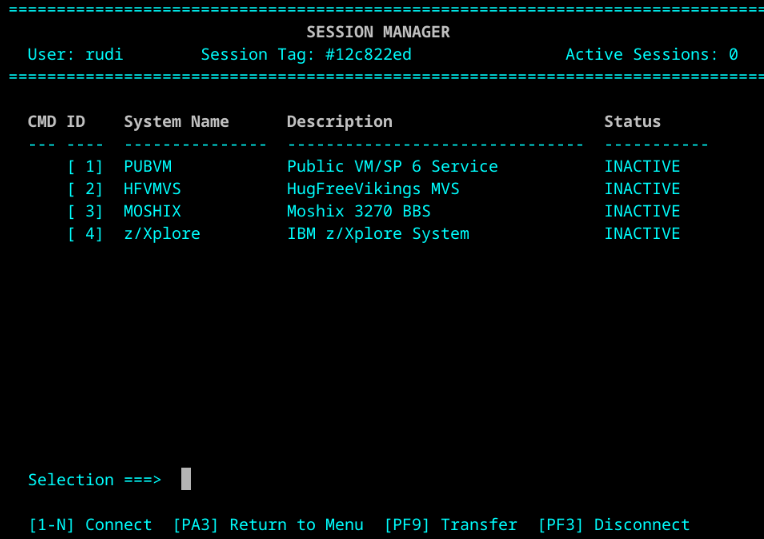Click the Selection input cursor field
This screenshot has height=539, width=764.
[186, 479]
